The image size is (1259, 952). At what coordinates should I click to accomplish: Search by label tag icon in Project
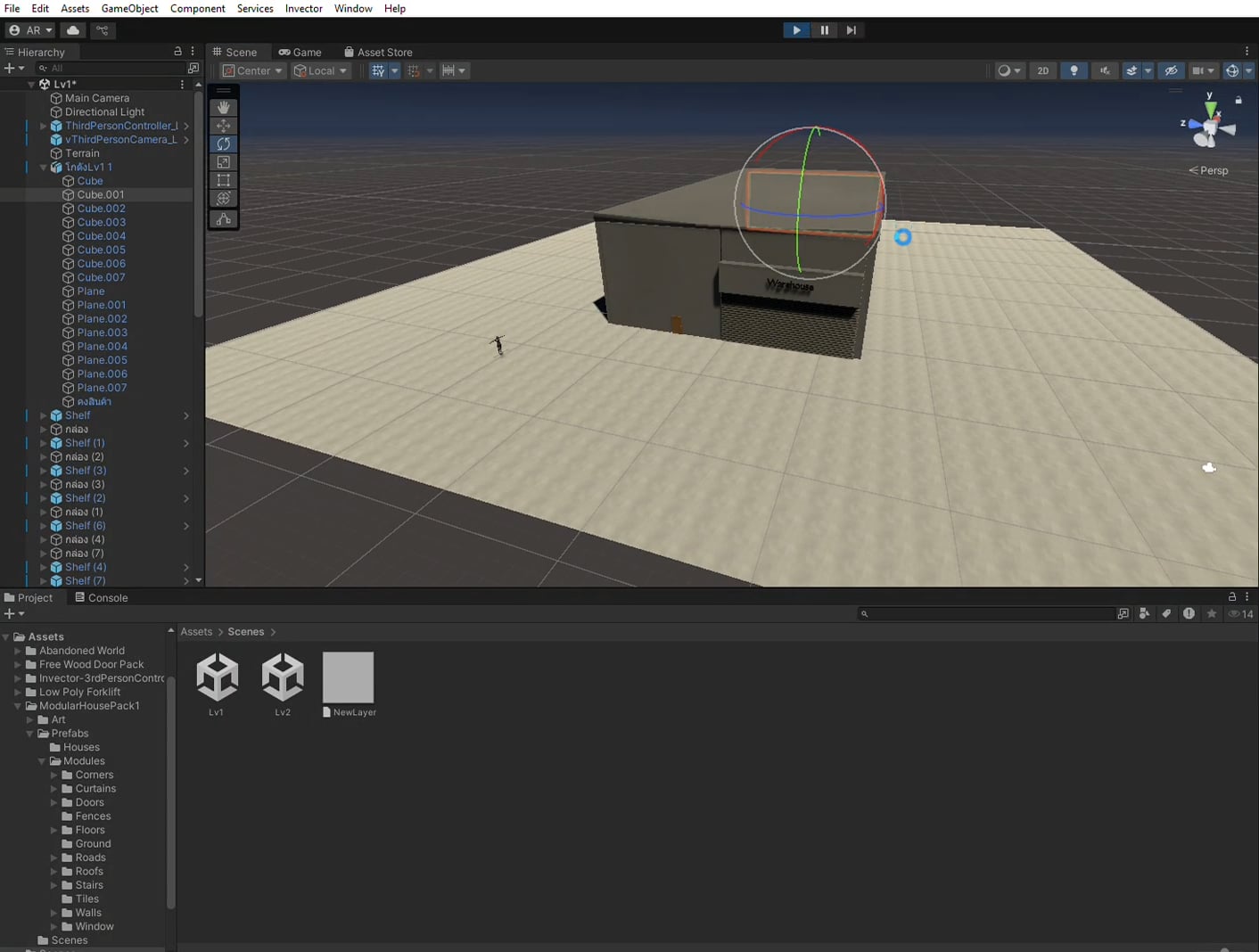(1166, 613)
